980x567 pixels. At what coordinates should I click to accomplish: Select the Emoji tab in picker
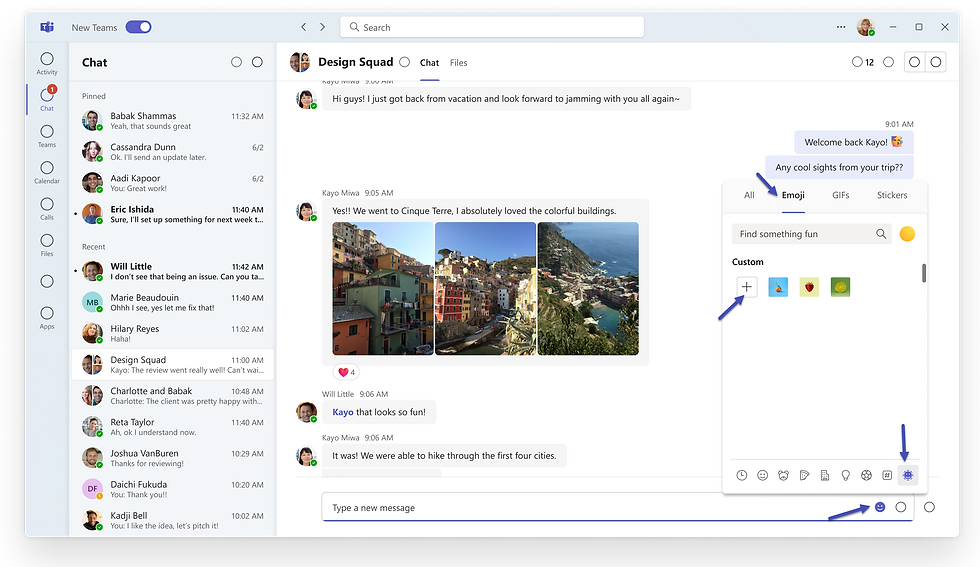793,195
